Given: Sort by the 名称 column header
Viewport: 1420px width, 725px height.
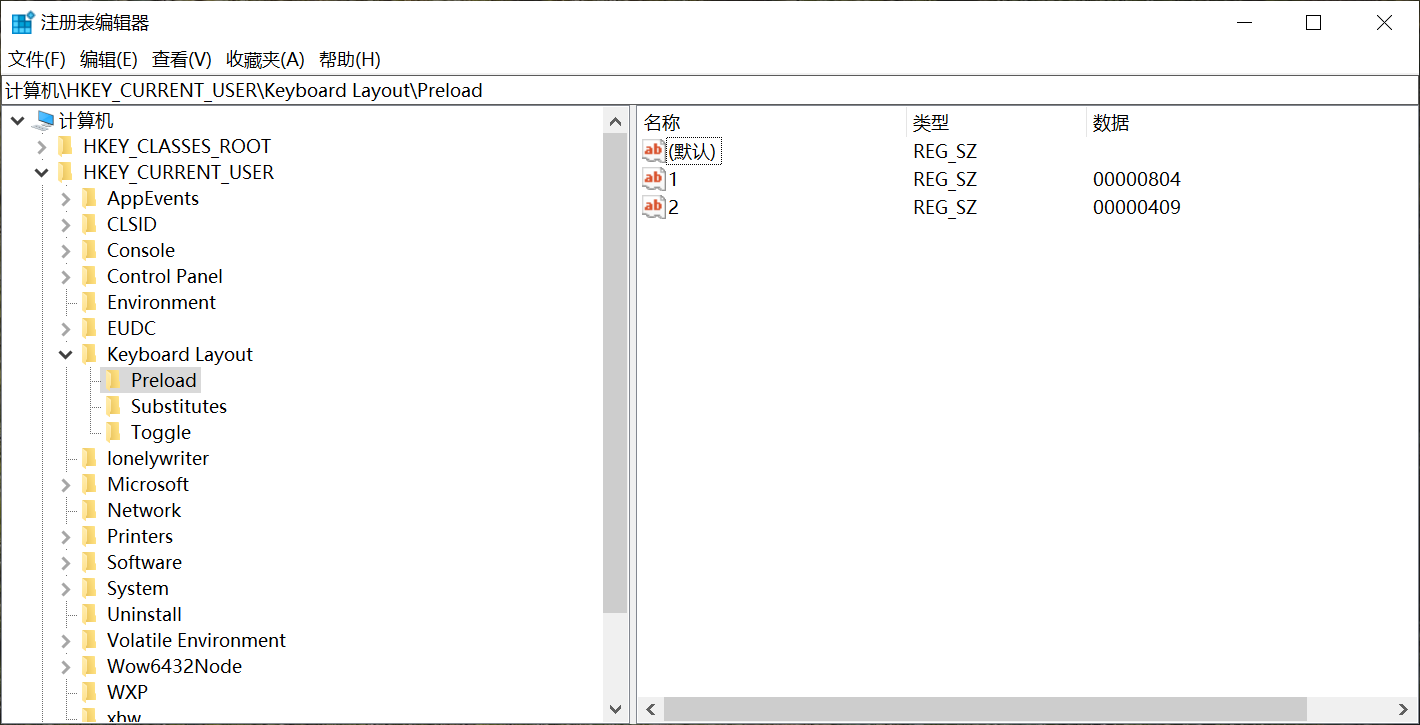Looking at the screenshot, I should (x=771, y=123).
